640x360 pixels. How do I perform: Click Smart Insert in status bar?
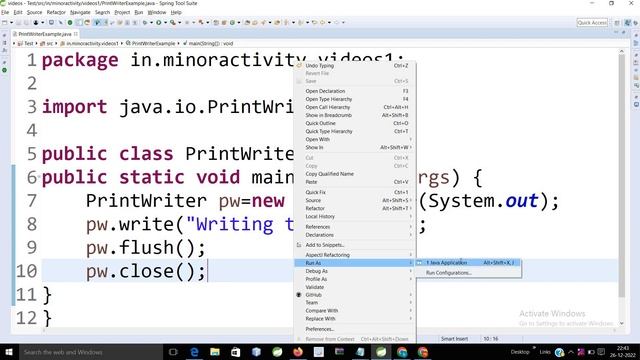[454, 339]
